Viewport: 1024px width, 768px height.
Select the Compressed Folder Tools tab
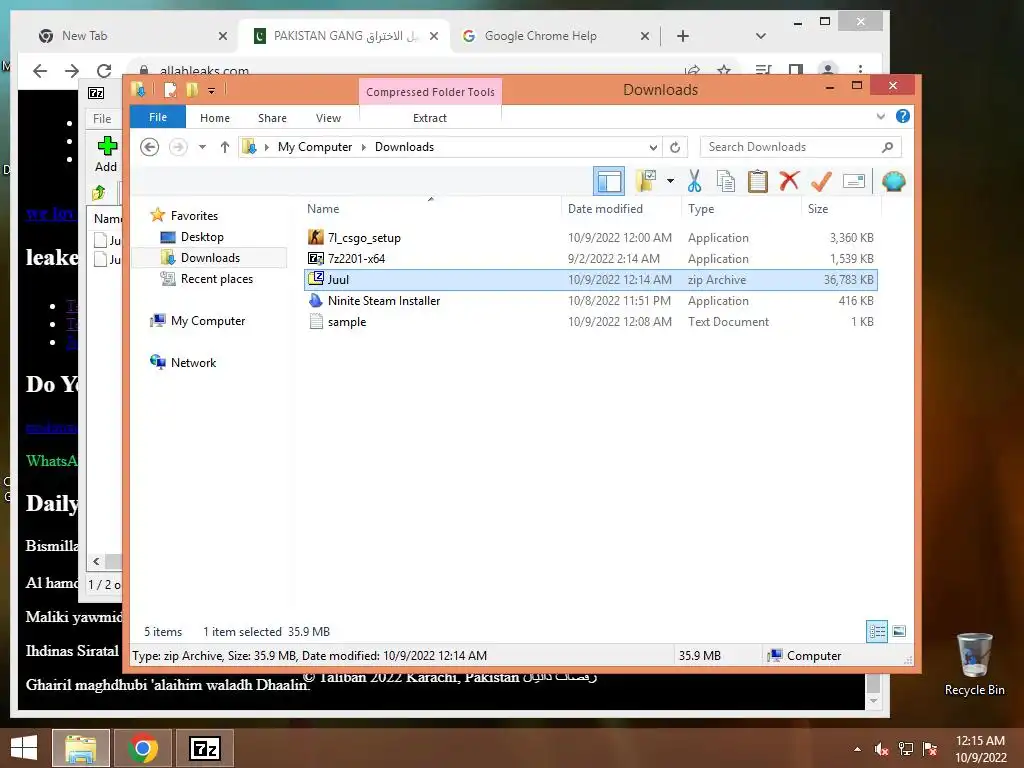point(430,91)
